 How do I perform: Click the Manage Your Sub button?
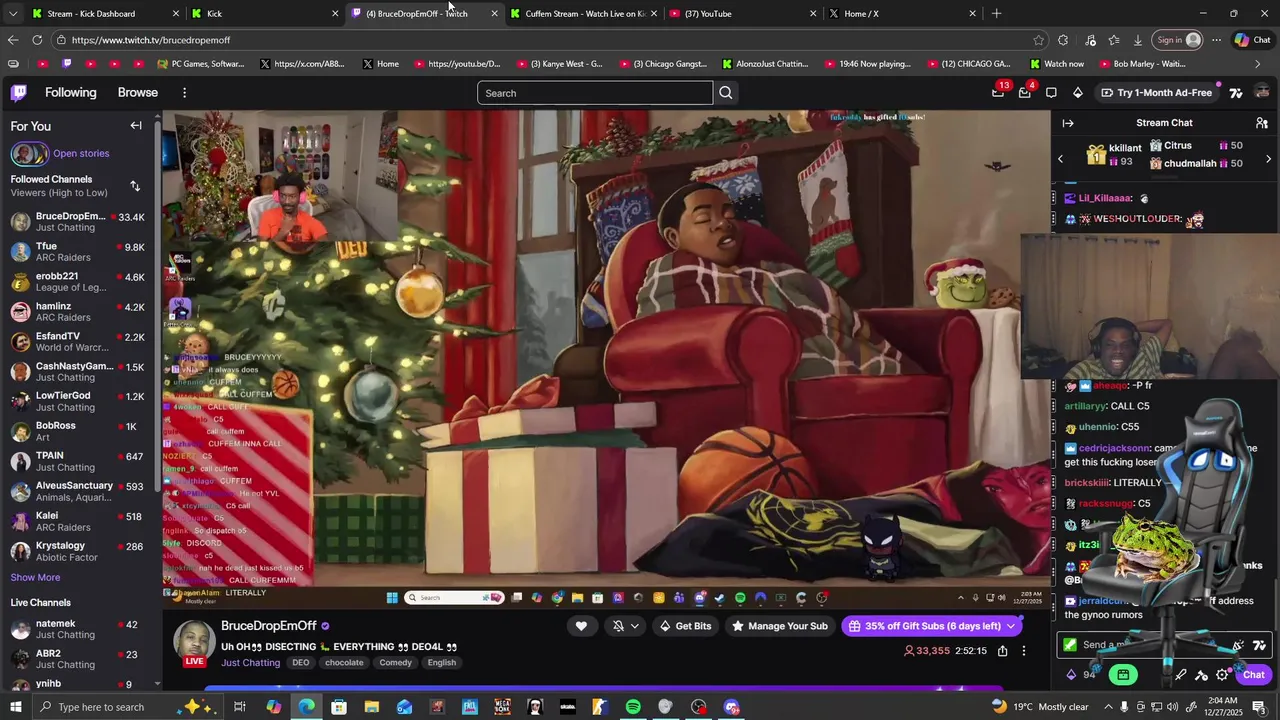coord(780,626)
